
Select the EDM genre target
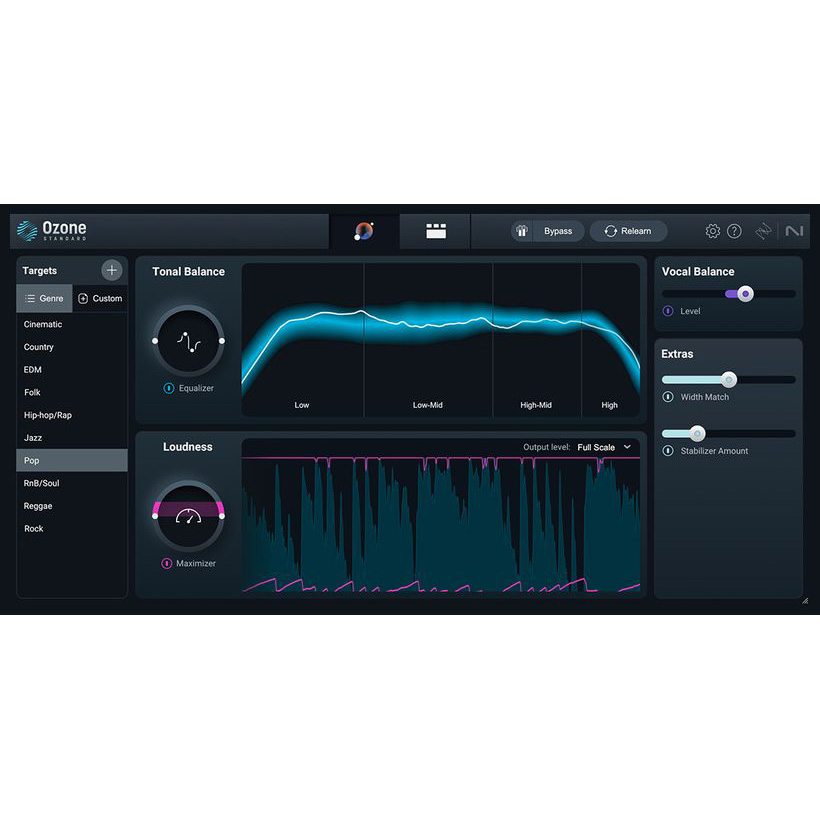[72, 370]
